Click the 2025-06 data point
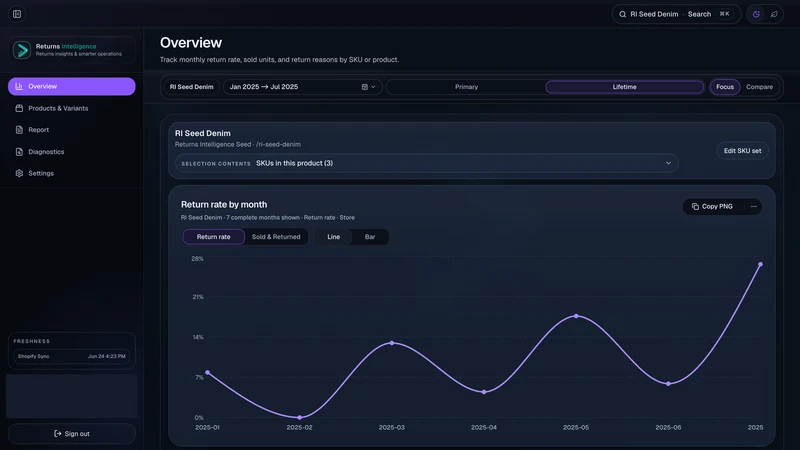Viewport: 800px width, 450px height. point(668,384)
